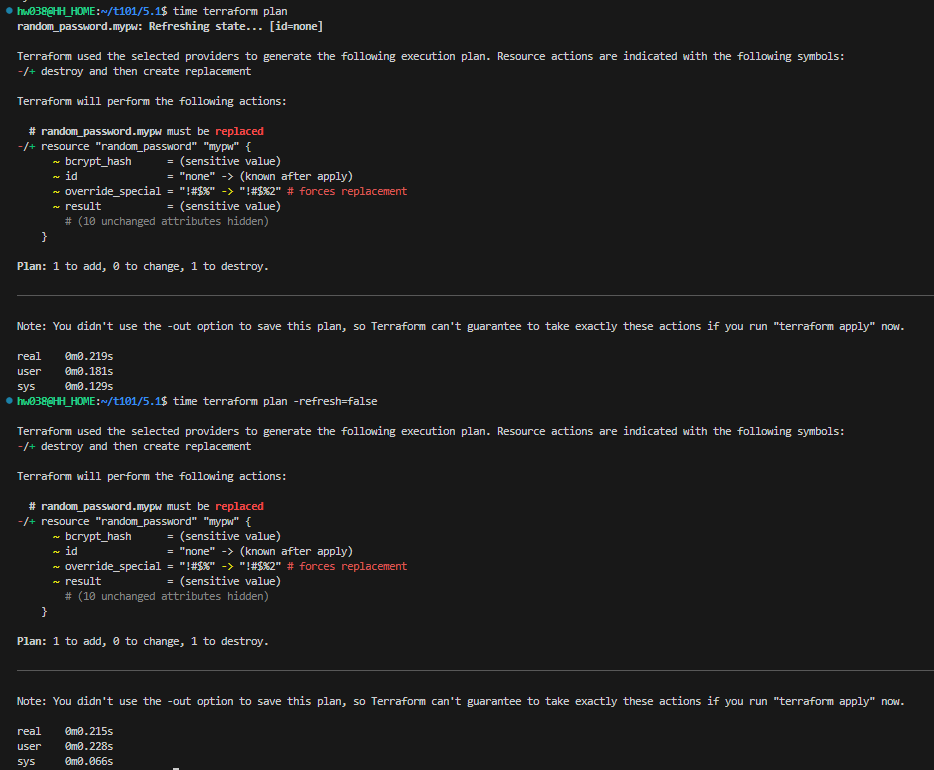Click the first red "replaced" word
The height and width of the screenshot is (770, 934).
(239, 131)
